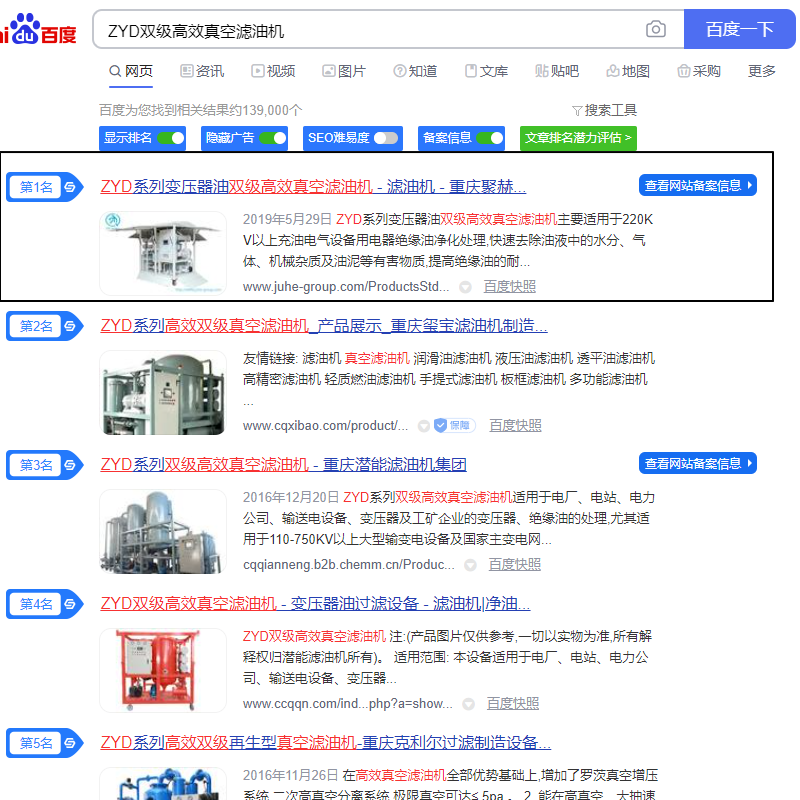Click the Baidu logo
The height and width of the screenshot is (800, 800).
coord(38,29)
